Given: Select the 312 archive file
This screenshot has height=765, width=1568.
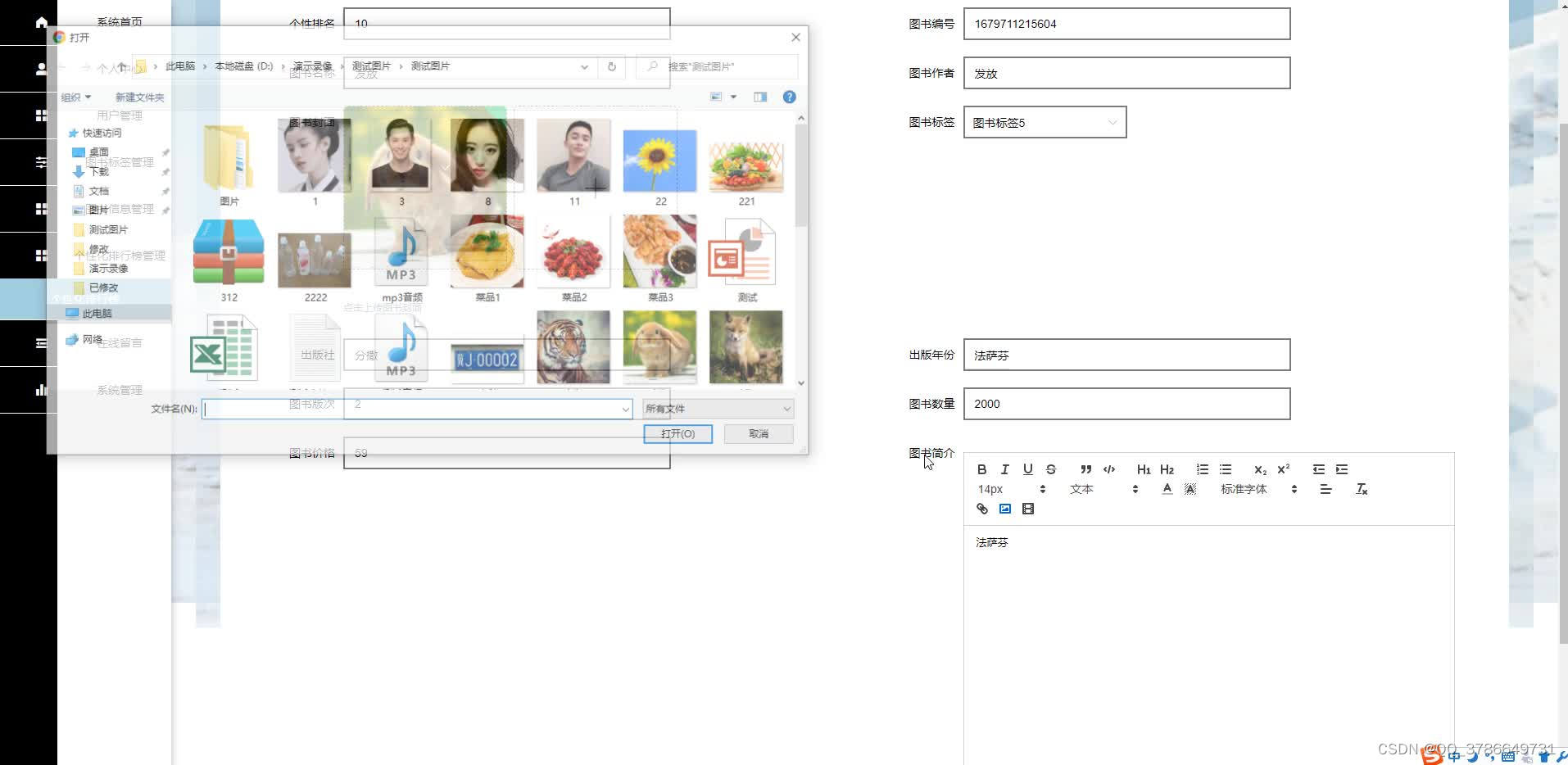Looking at the screenshot, I should [229, 259].
